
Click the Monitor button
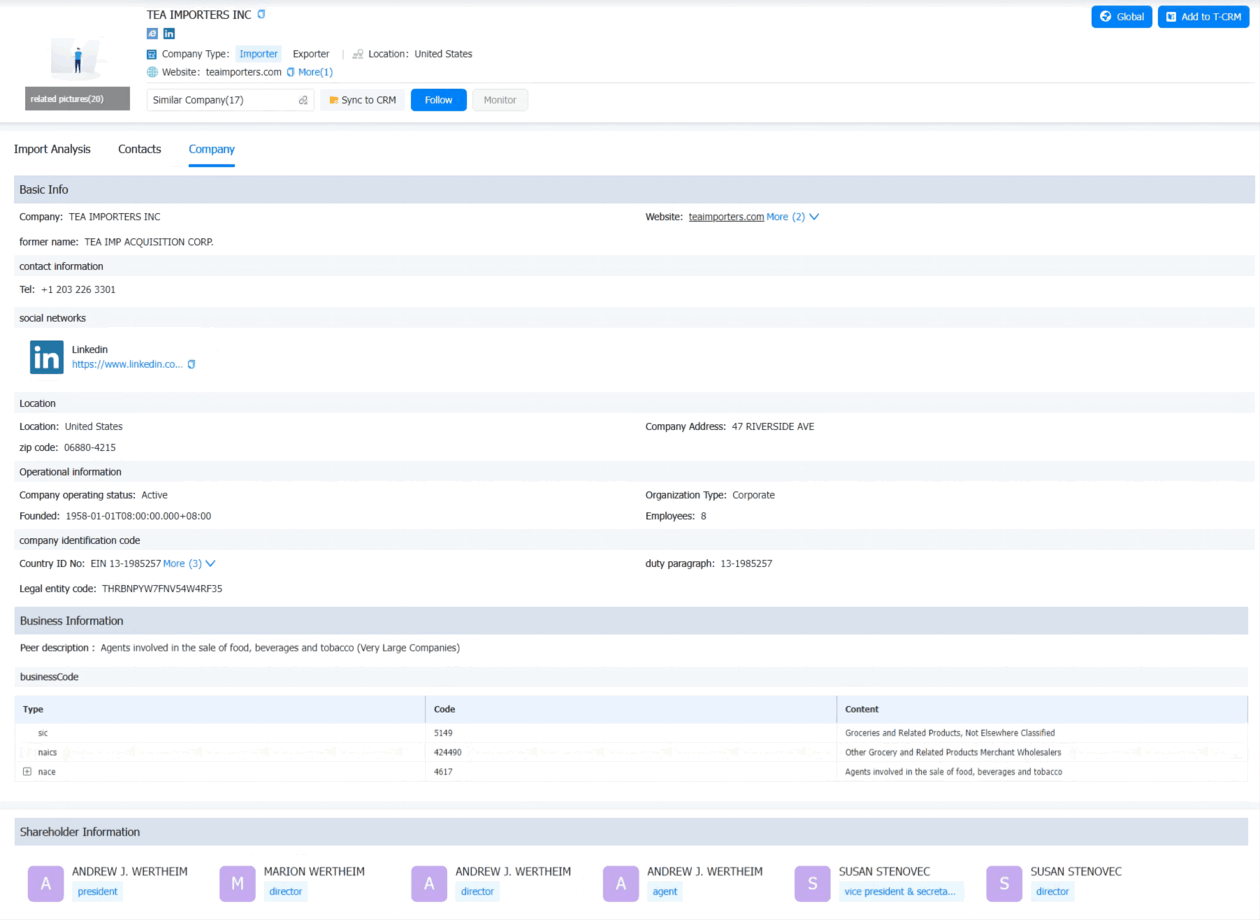(500, 100)
